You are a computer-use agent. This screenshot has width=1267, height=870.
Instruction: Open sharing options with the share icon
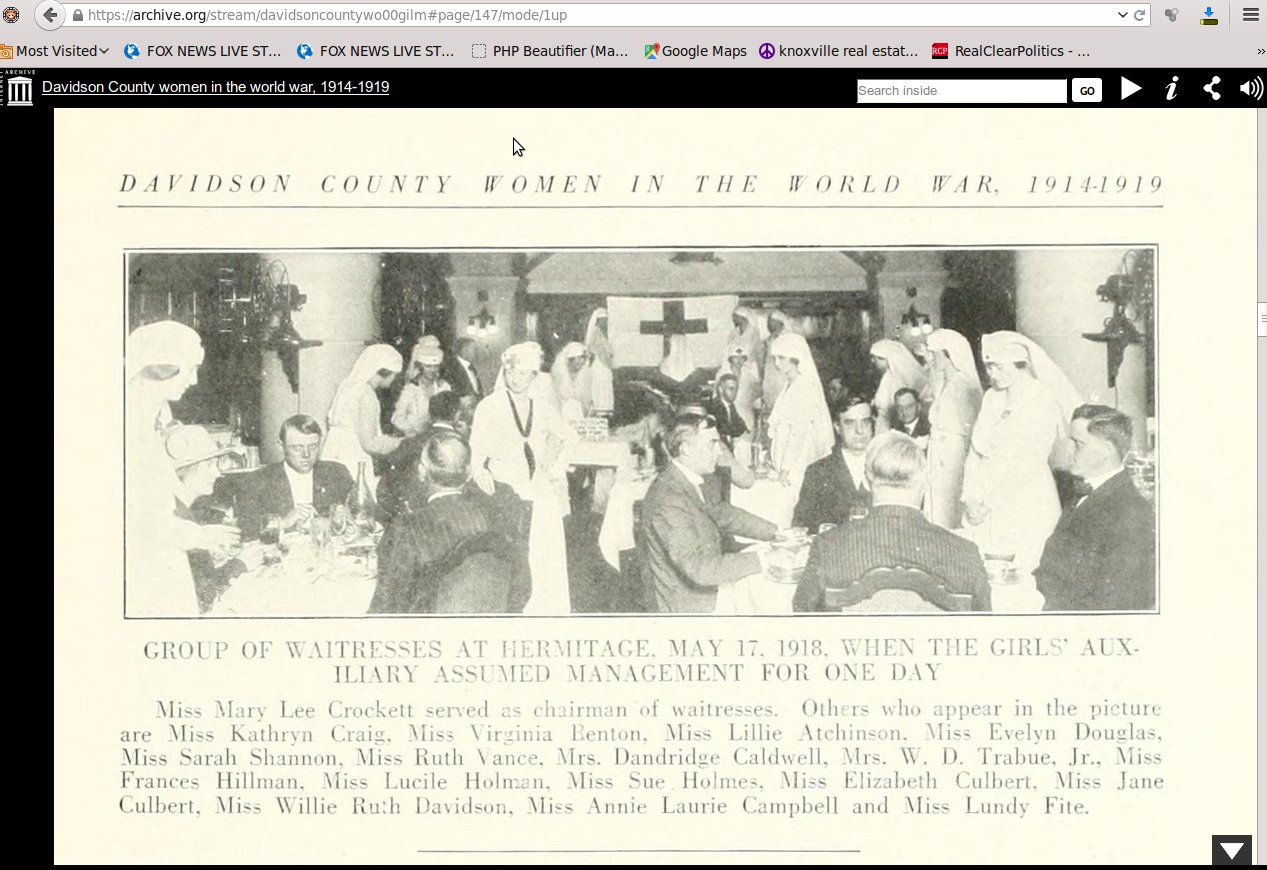(1211, 88)
